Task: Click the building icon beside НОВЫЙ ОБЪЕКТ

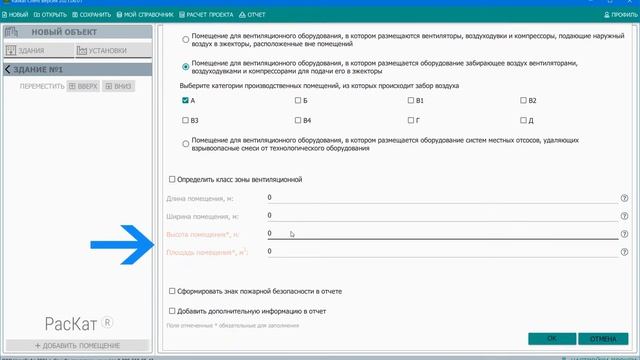Action: [11, 32]
